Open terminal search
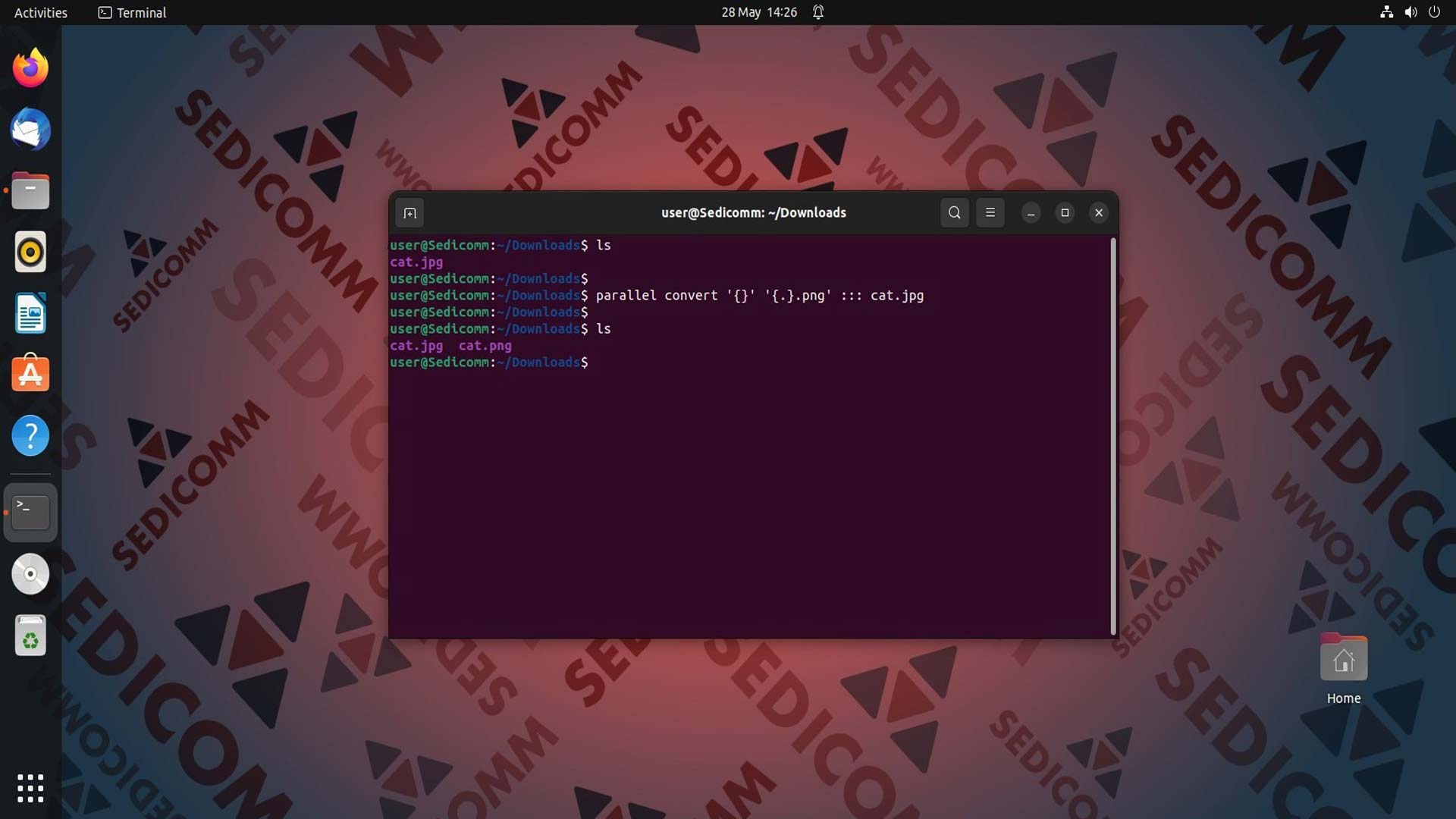 coord(955,213)
